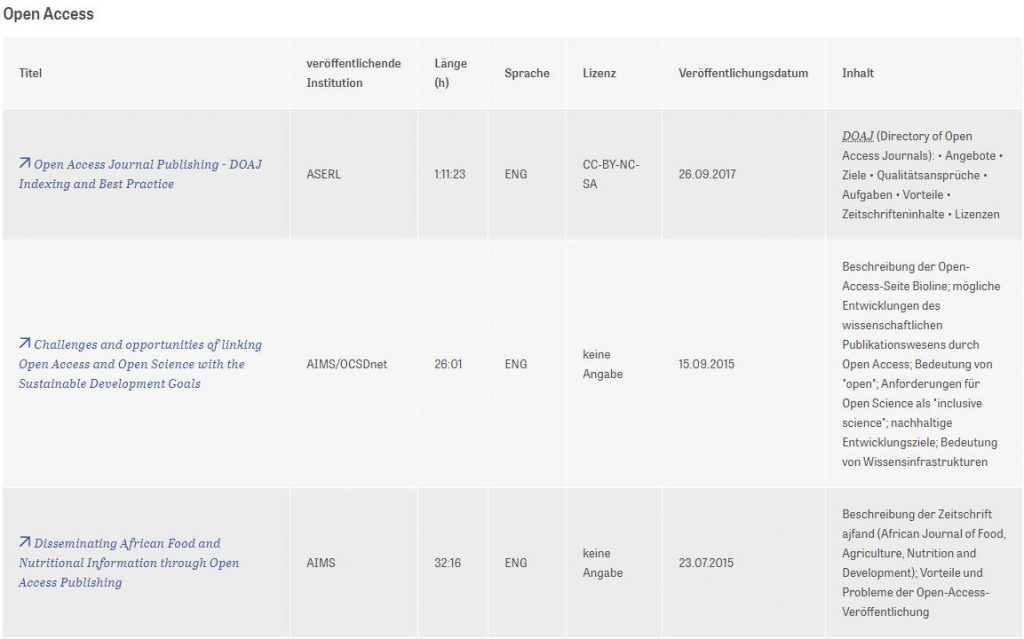
Task: Click the ASERL institution cell
Action: [x=323, y=174]
